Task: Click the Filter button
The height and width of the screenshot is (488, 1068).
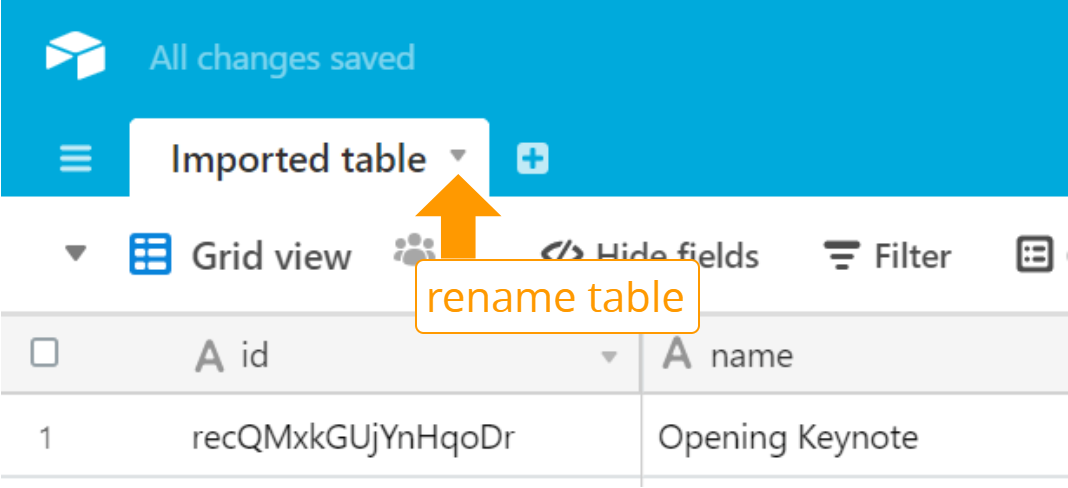Action: coord(887,256)
